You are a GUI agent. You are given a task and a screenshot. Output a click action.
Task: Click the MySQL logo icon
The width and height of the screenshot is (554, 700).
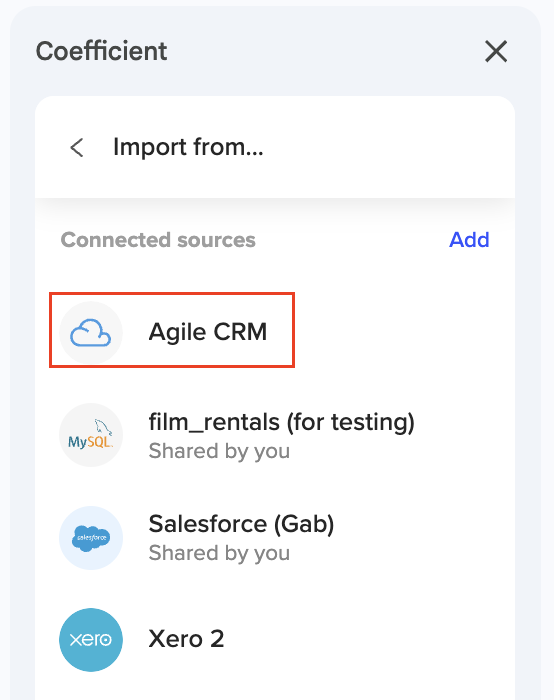click(x=91, y=435)
